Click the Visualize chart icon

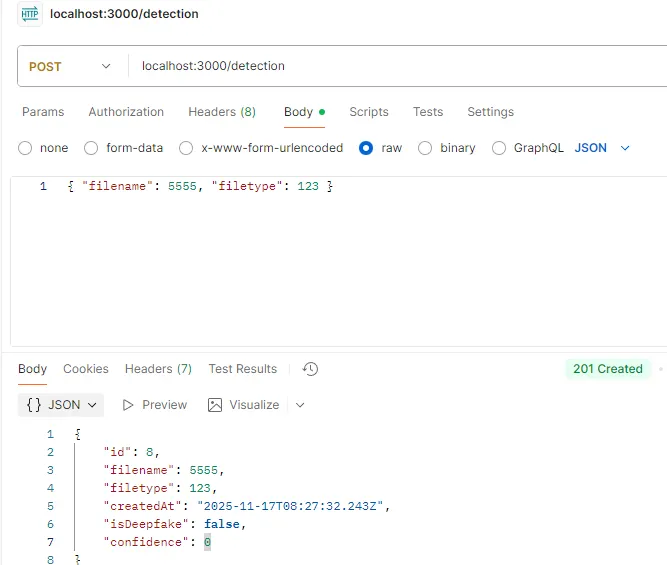pyautogui.click(x=215, y=405)
